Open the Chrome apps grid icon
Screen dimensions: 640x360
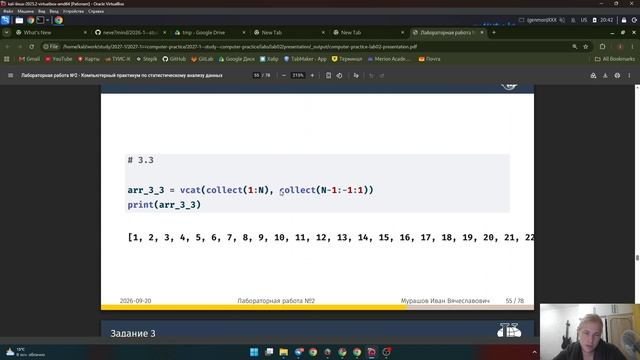point(7,59)
